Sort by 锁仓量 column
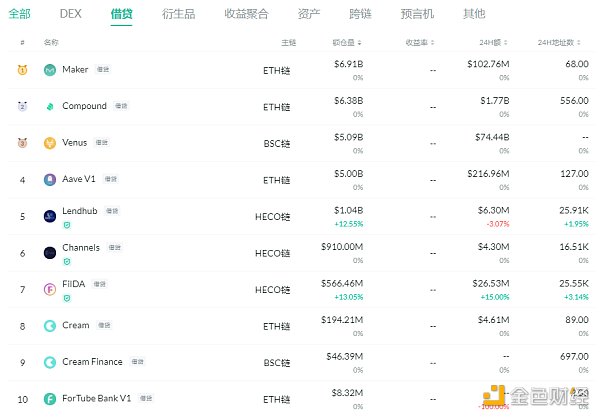Image resolution: width=600 pixels, height=417 pixels. click(x=347, y=42)
